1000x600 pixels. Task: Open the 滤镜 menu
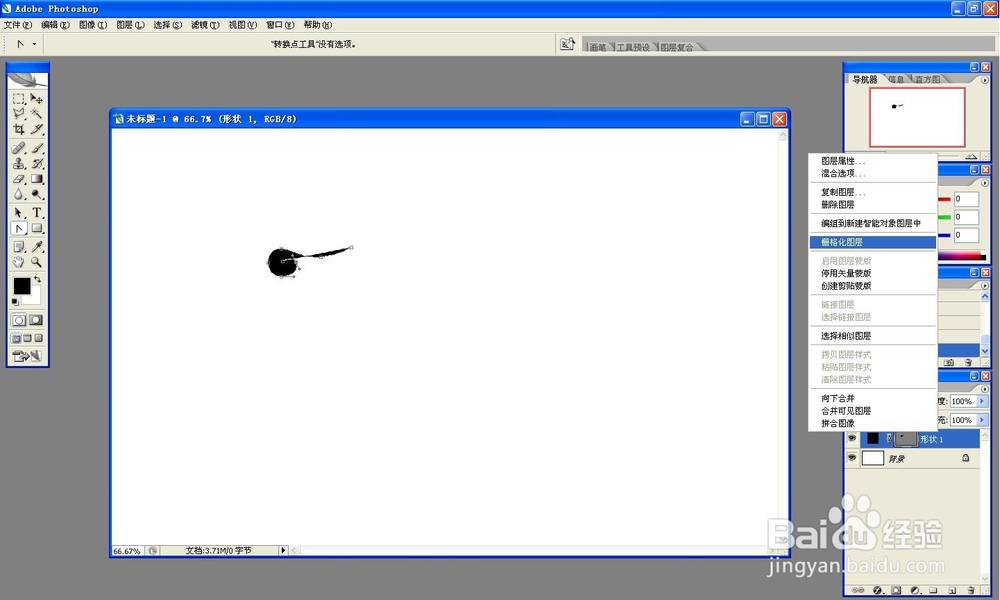[x=205, y=25]
